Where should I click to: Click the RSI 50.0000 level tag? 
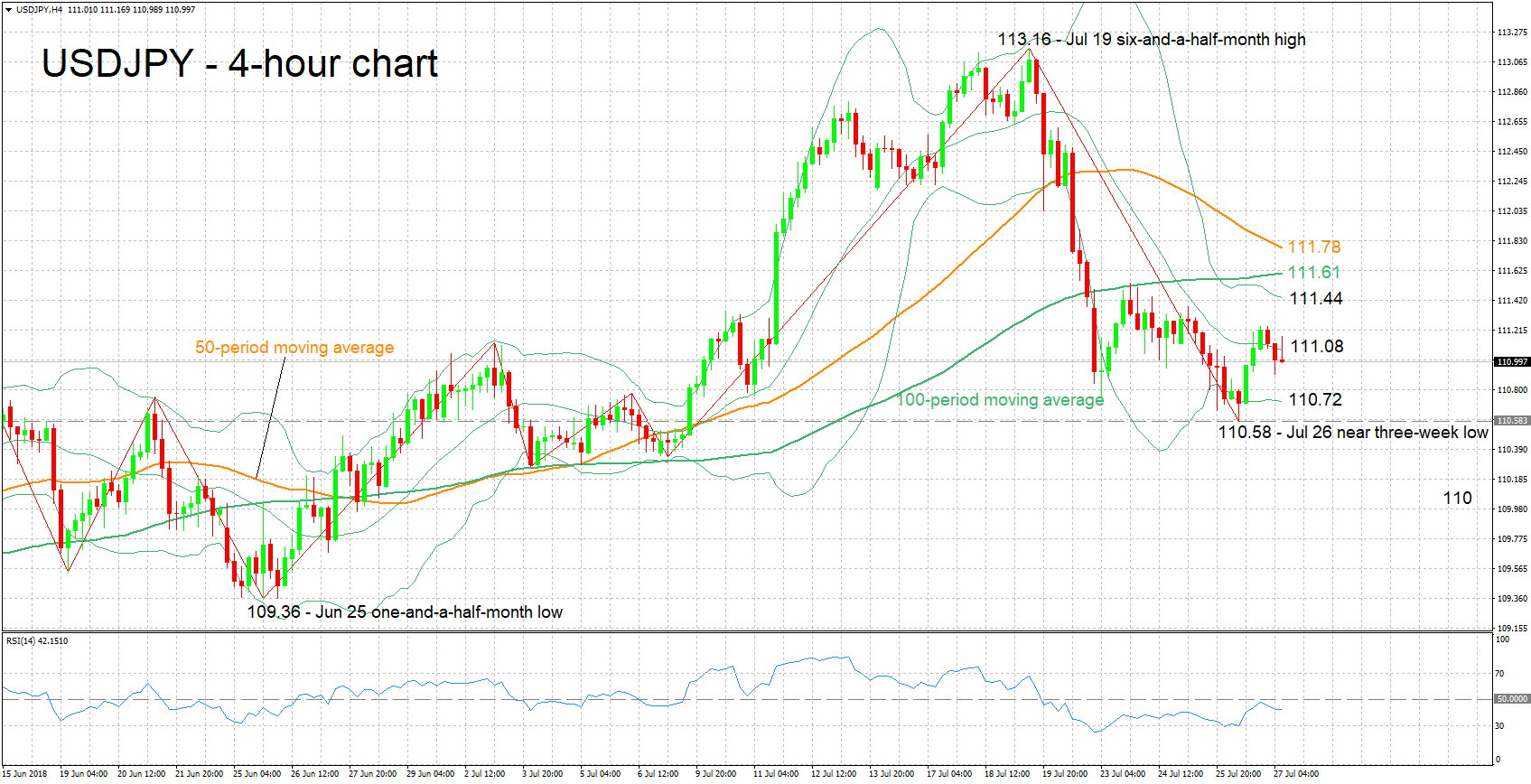pyautogui.click(x=1512, y=699)
